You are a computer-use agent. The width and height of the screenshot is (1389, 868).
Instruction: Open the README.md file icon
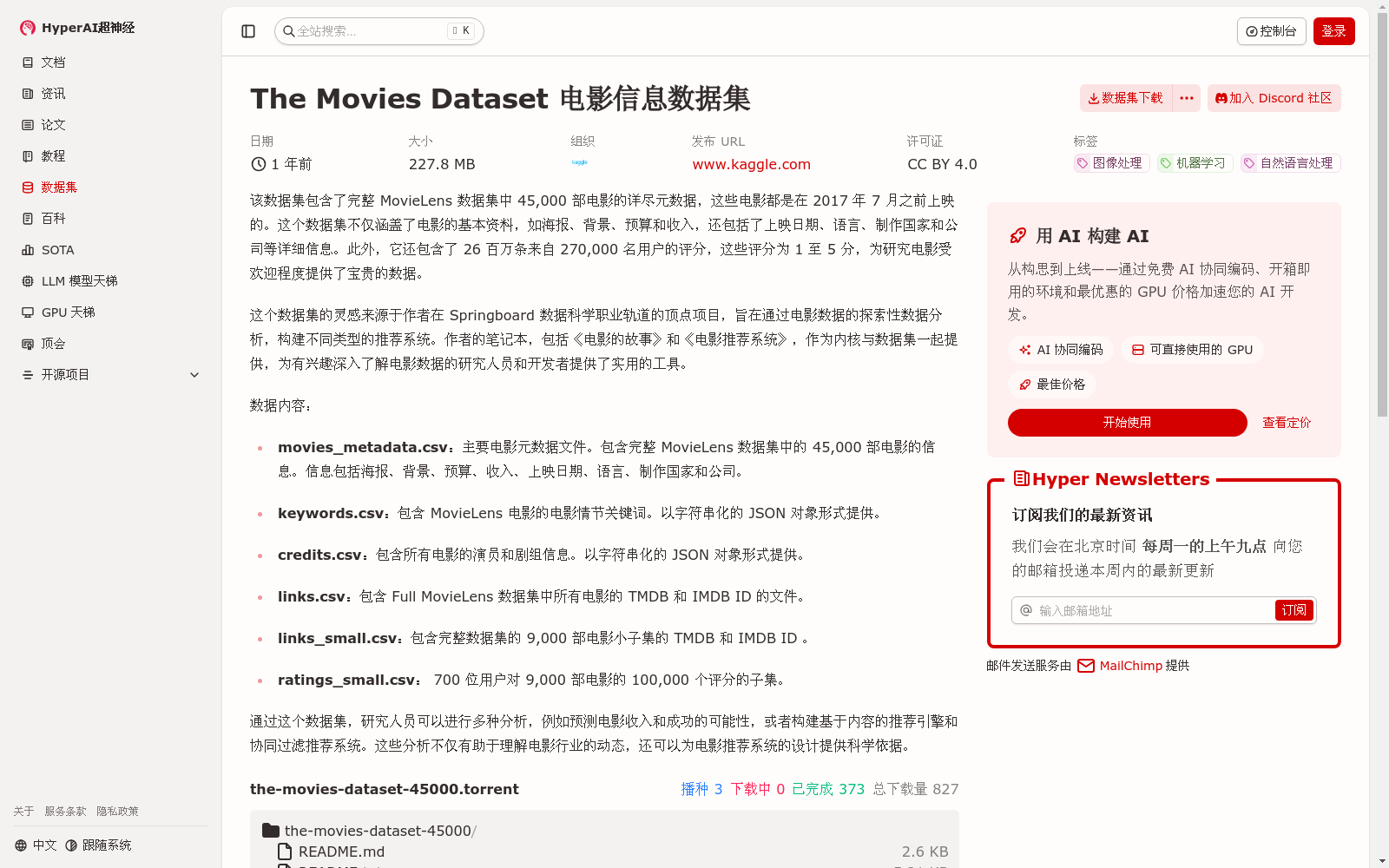click(284, 852)
